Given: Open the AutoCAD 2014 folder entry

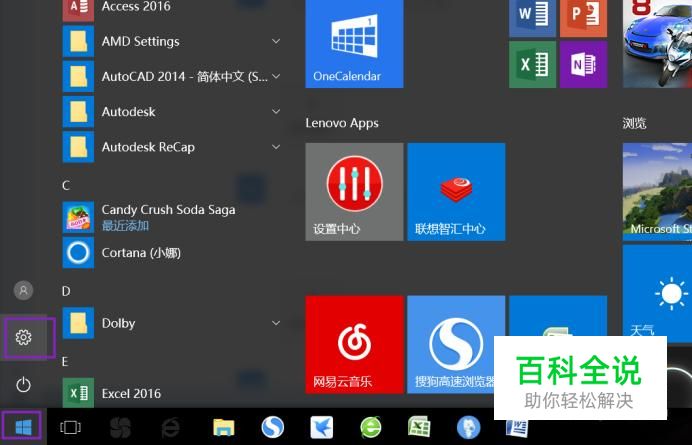Looking at the screenshot, I should point(174,76).
